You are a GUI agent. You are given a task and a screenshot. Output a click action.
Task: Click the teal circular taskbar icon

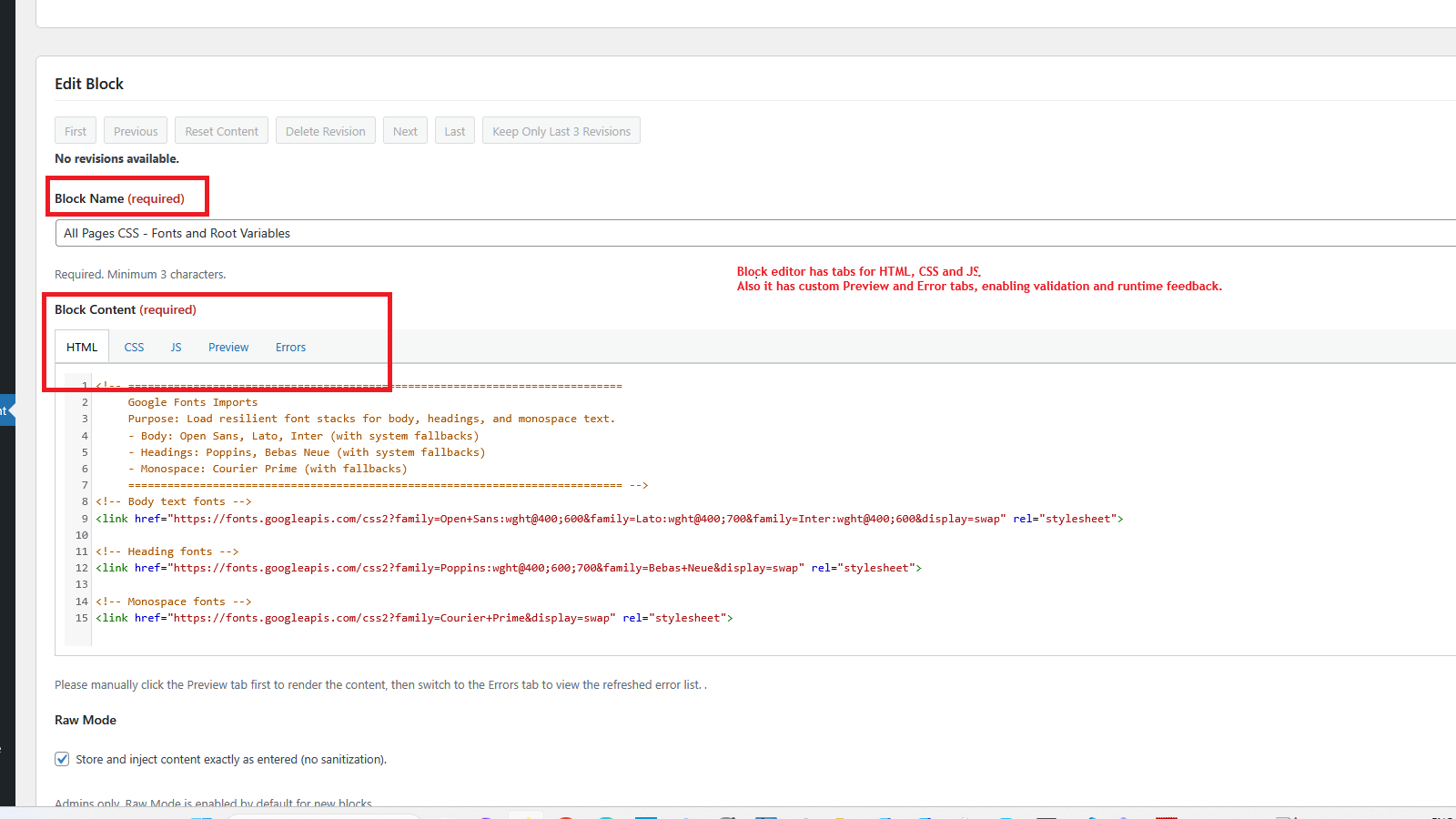(x=606, y=816)
